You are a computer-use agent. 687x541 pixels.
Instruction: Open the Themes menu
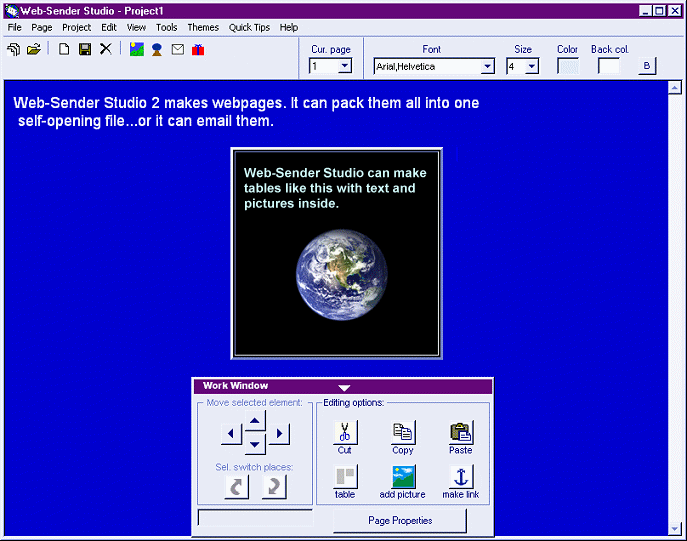click(x=203, y=27)
